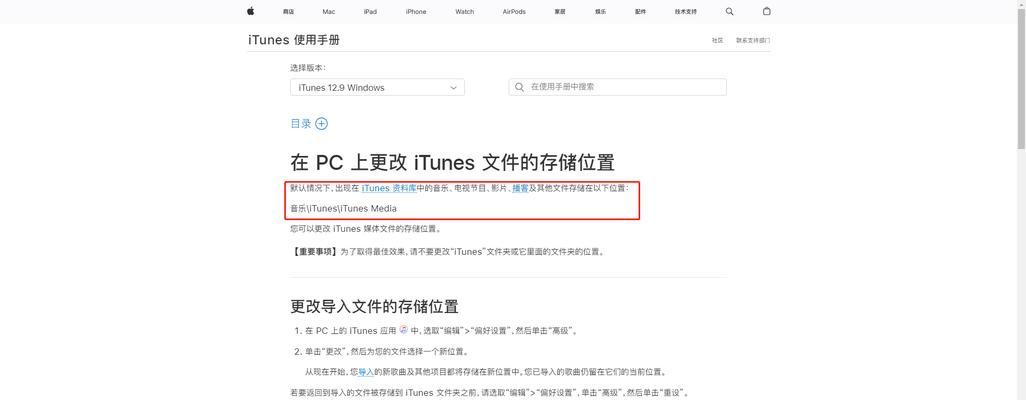Image resolution: width=1026 pixels, height=400 pixels.
Task: Choose Watch in the top navigation
Action: point(465,12)
